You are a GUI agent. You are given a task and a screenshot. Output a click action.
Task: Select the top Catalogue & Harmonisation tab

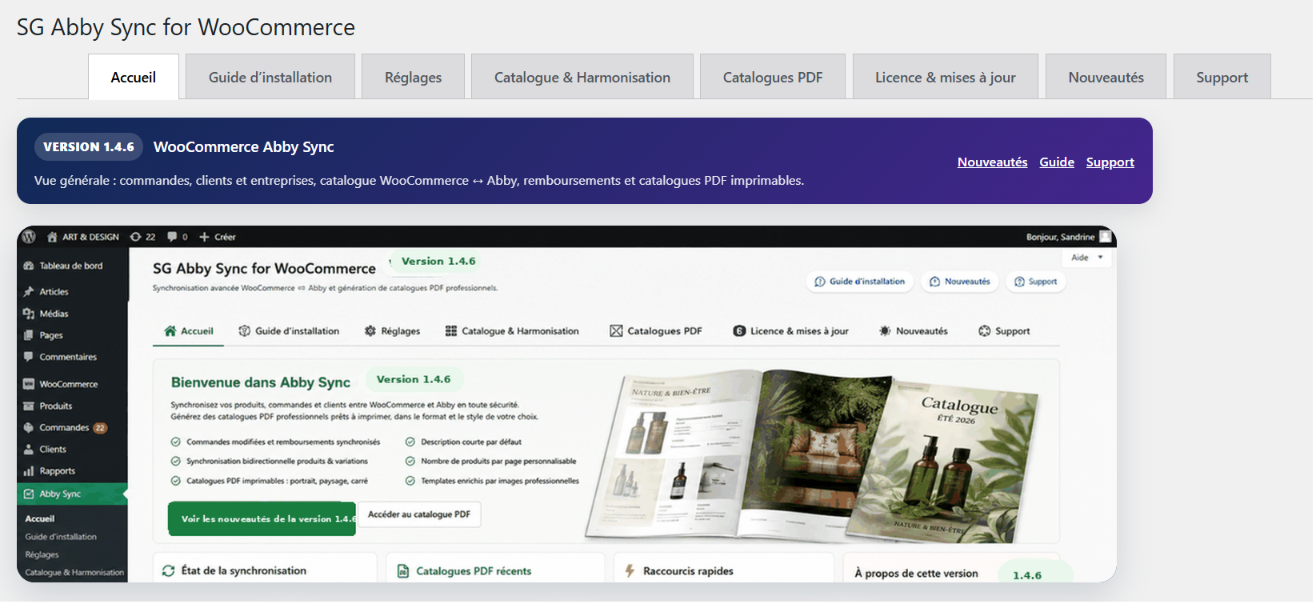(582, 77)
